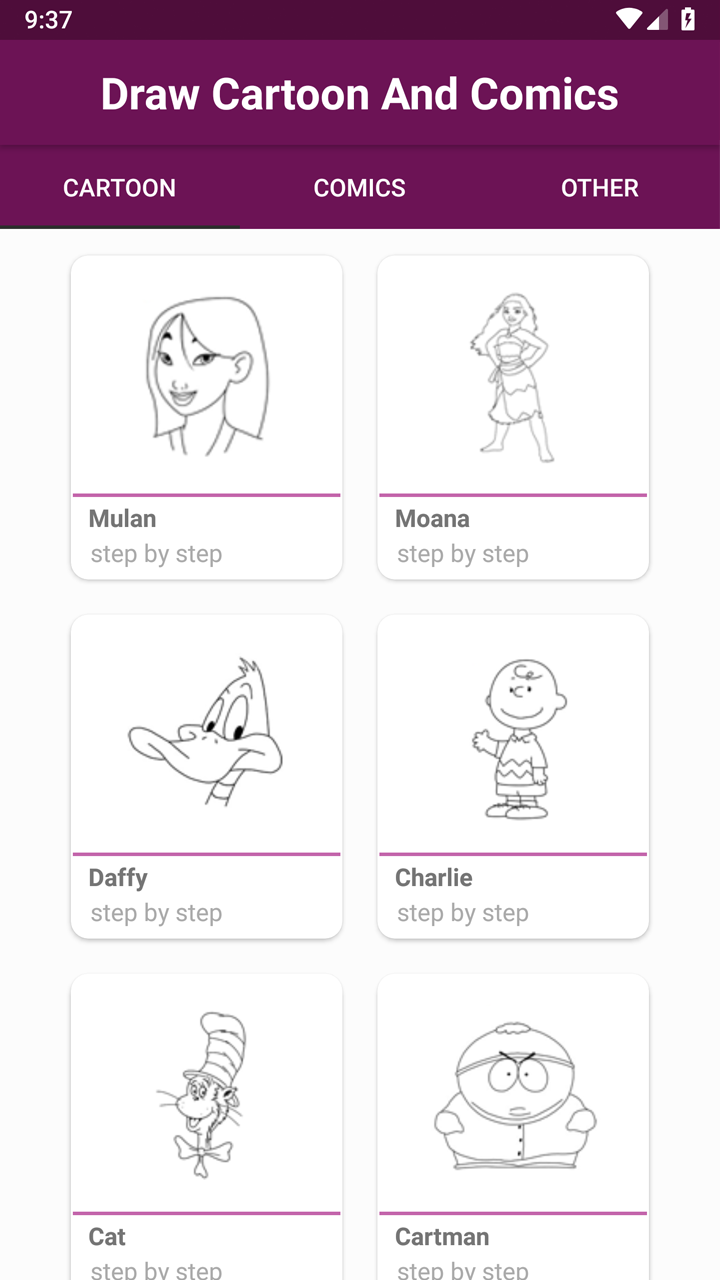
Task: Open the Mulan drawing thumbnail
Action: tap(207, 375)
